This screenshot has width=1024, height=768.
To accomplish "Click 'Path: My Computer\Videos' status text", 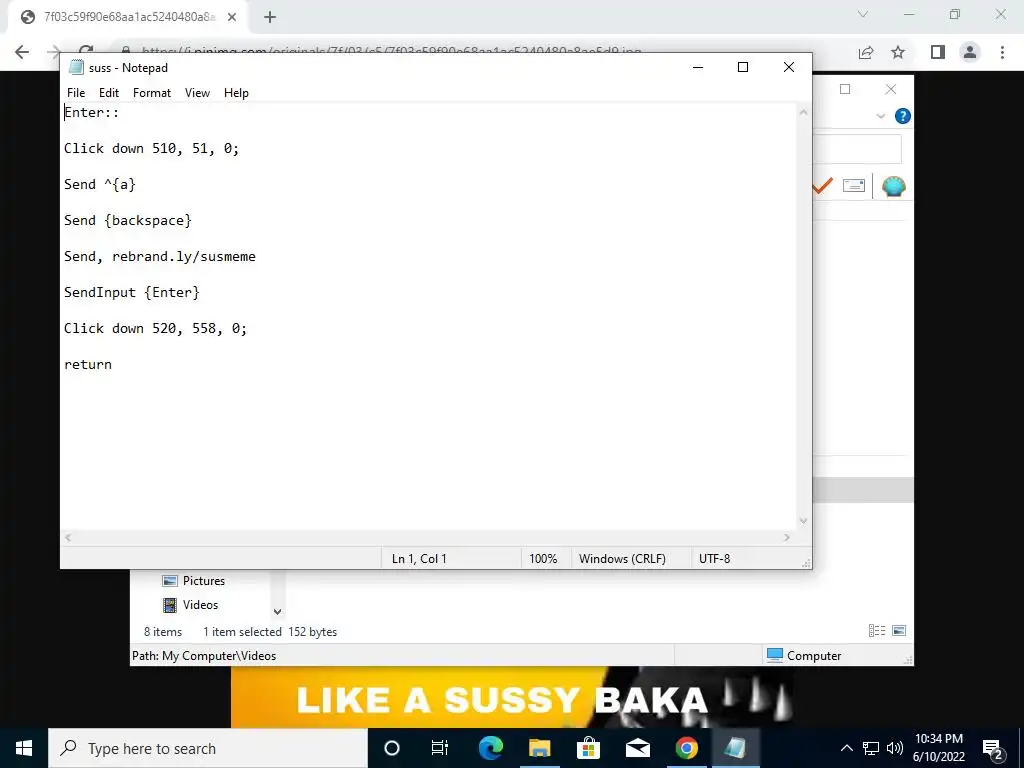I will click(x=204, y=656).
